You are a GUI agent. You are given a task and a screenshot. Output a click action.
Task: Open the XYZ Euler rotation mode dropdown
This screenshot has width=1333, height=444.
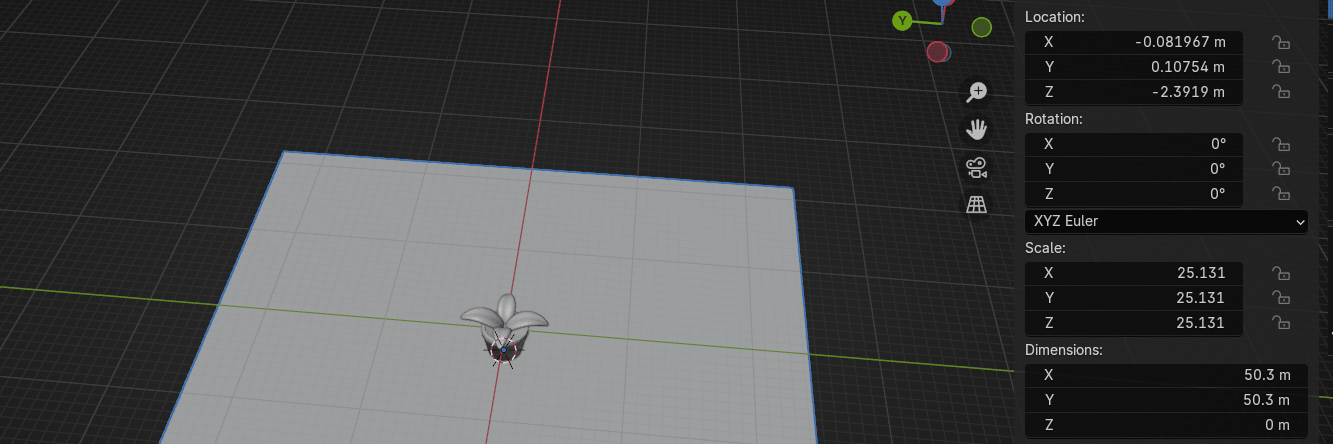1166,221
